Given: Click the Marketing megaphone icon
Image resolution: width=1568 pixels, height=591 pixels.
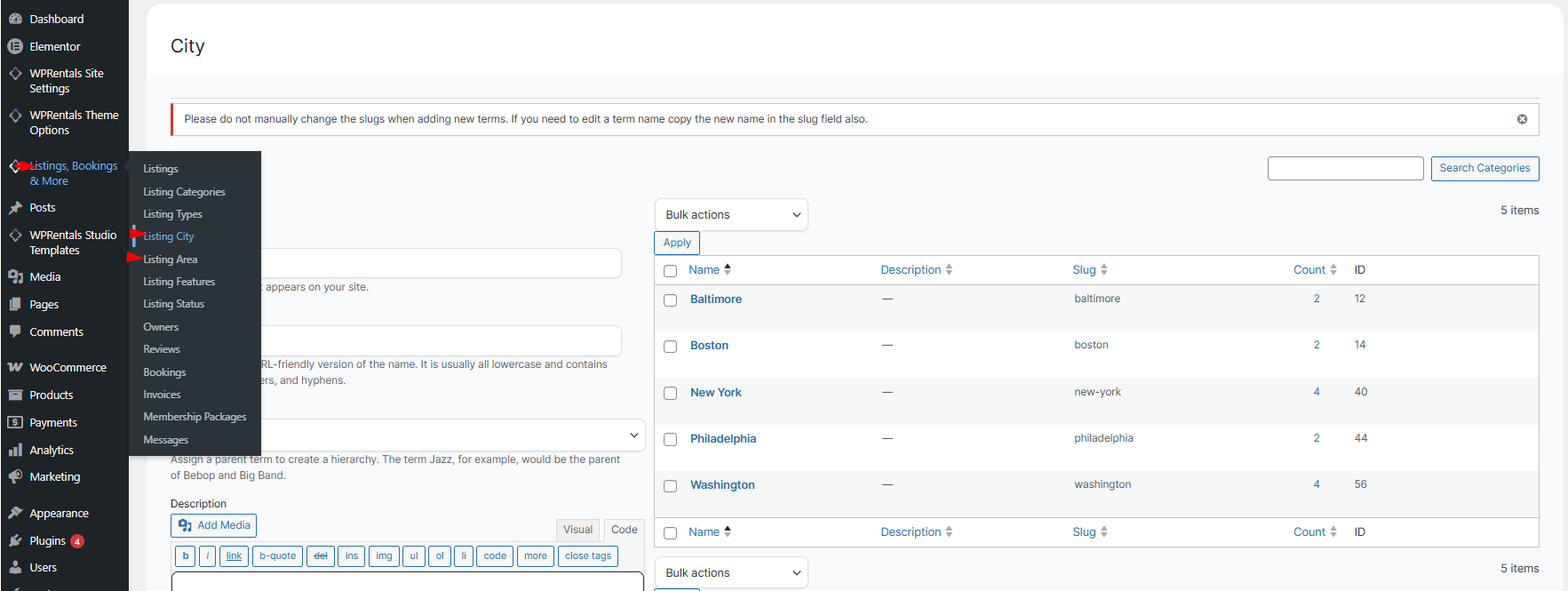Looking at the screenshot, I should tap(15, 477).
